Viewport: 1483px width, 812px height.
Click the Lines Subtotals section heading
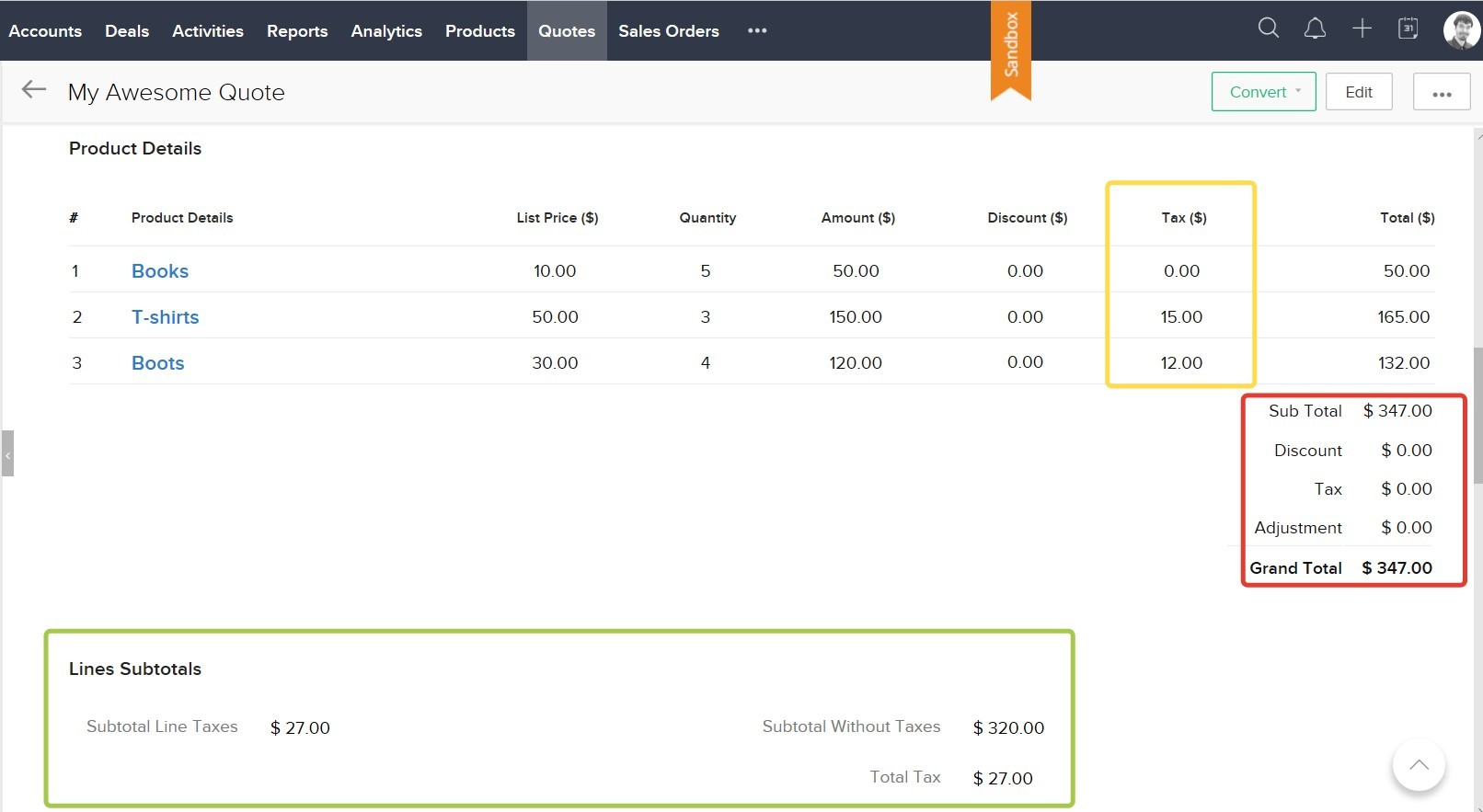click(x=135, y=669)
